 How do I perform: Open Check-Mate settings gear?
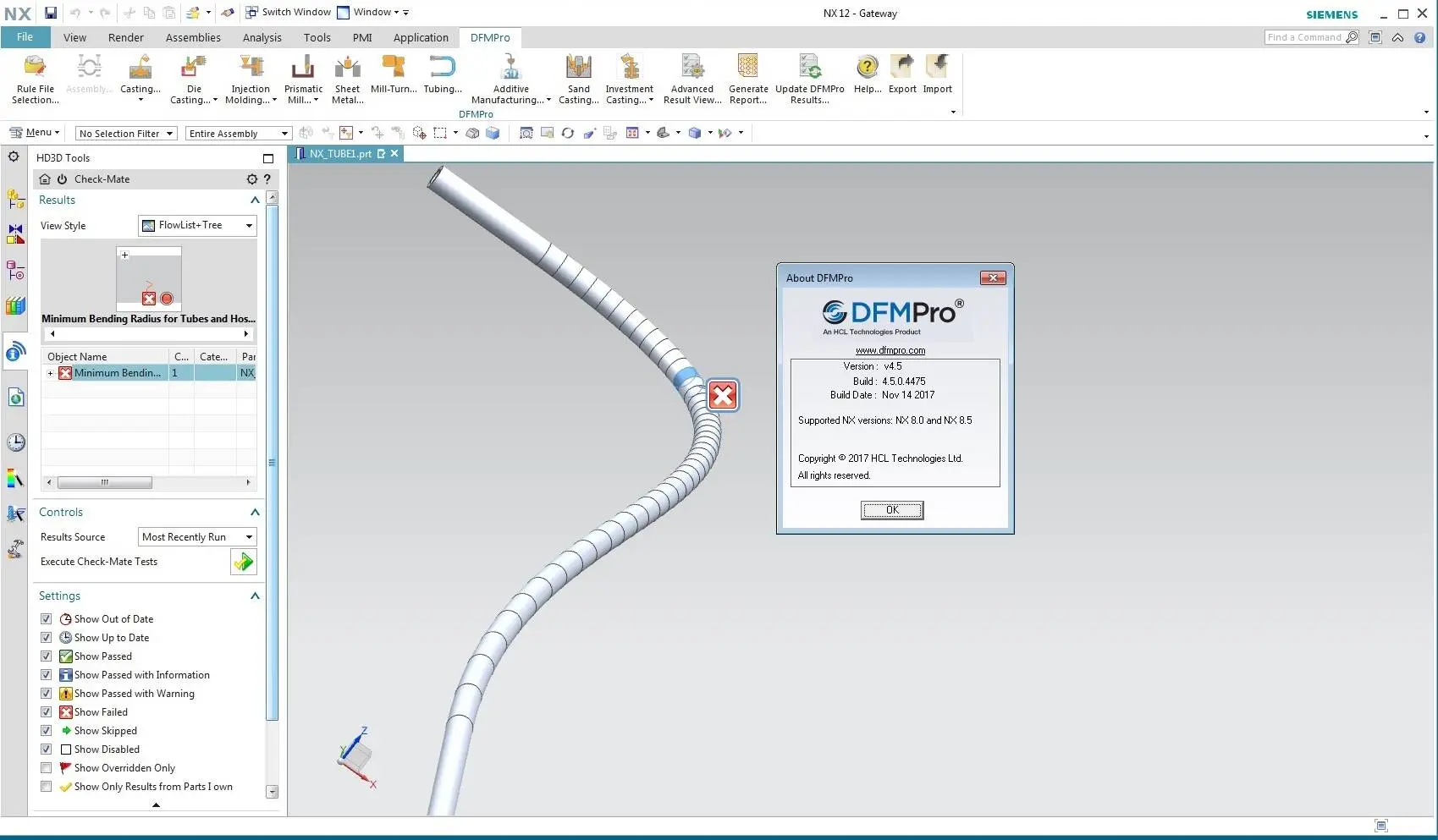(251, 179)
